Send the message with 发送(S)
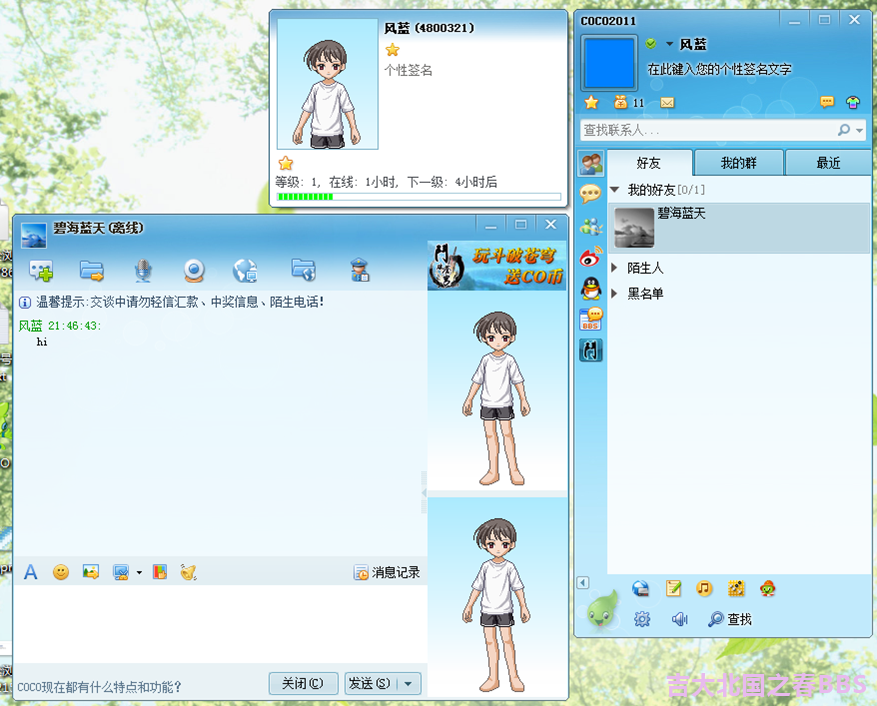 370,683
